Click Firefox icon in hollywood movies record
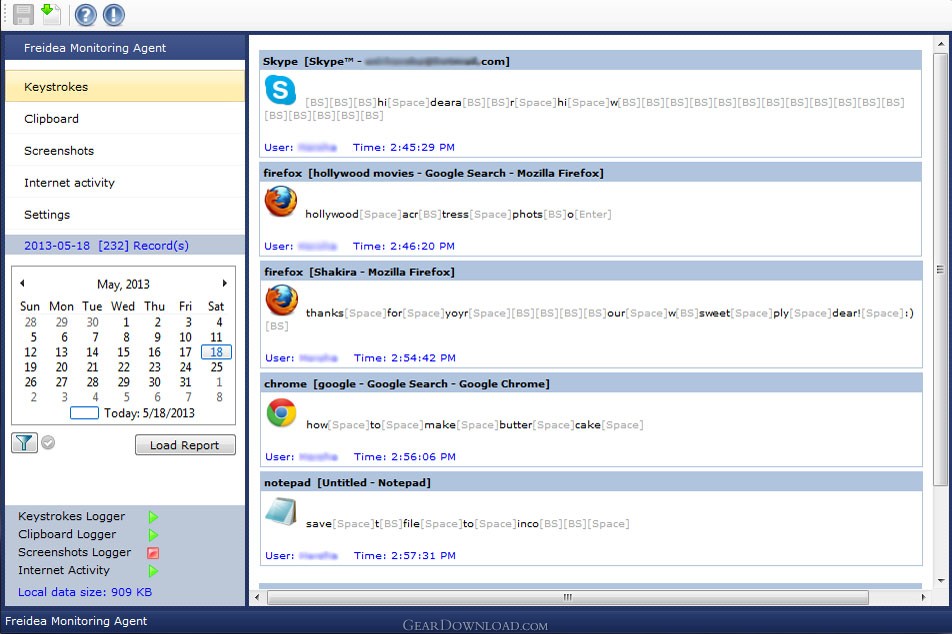 click(280, 201)
